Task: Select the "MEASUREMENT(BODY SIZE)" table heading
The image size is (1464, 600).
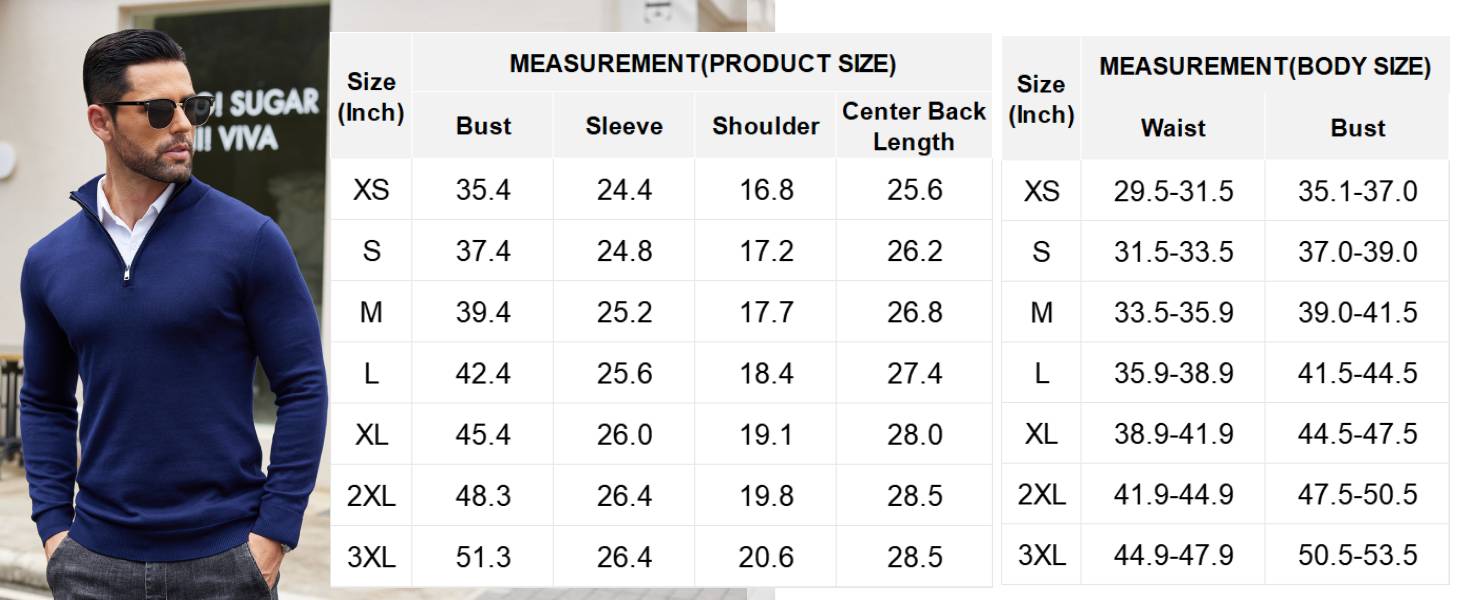Action: point(1264,66)
